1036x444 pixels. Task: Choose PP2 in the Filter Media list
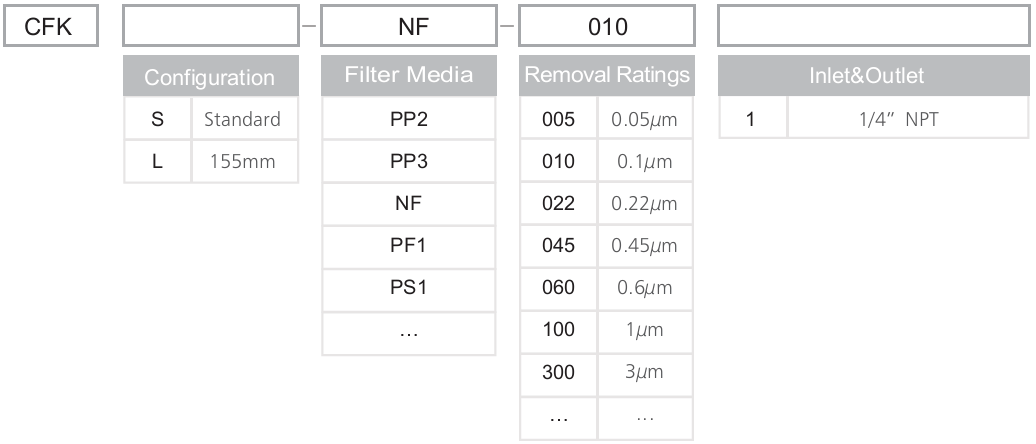[408, 121]
